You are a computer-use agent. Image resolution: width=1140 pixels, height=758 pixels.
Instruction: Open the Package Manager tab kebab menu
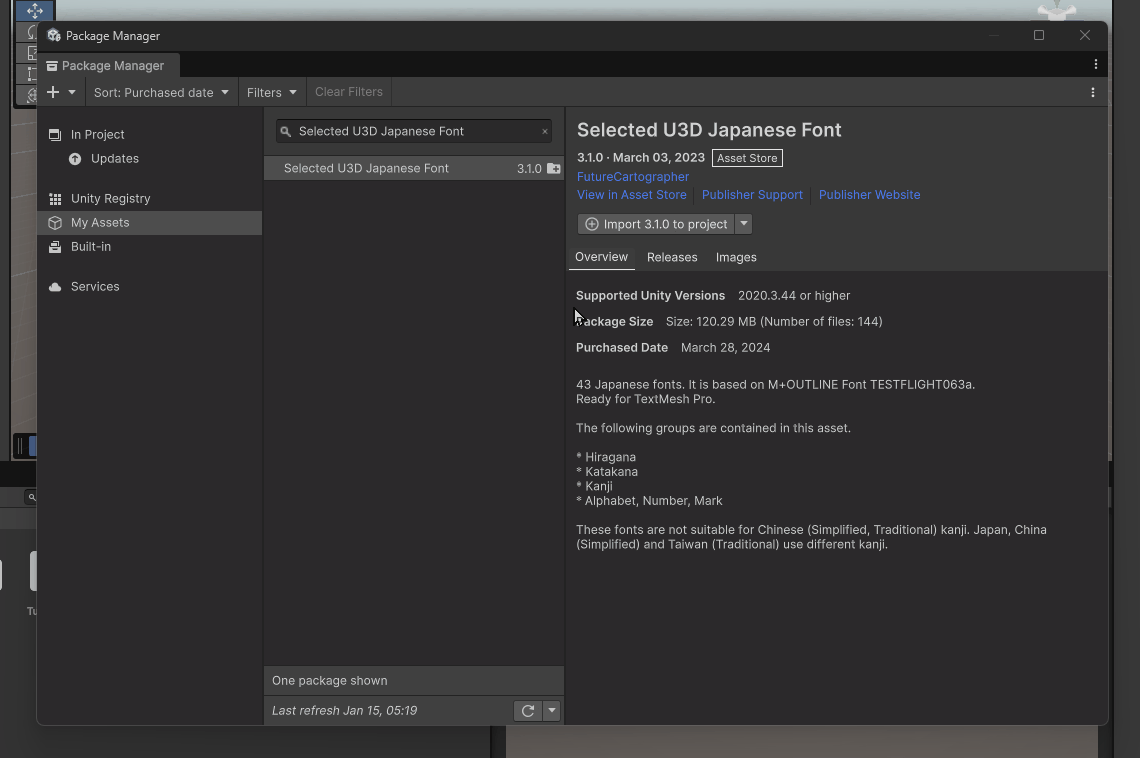(1096, 64)
